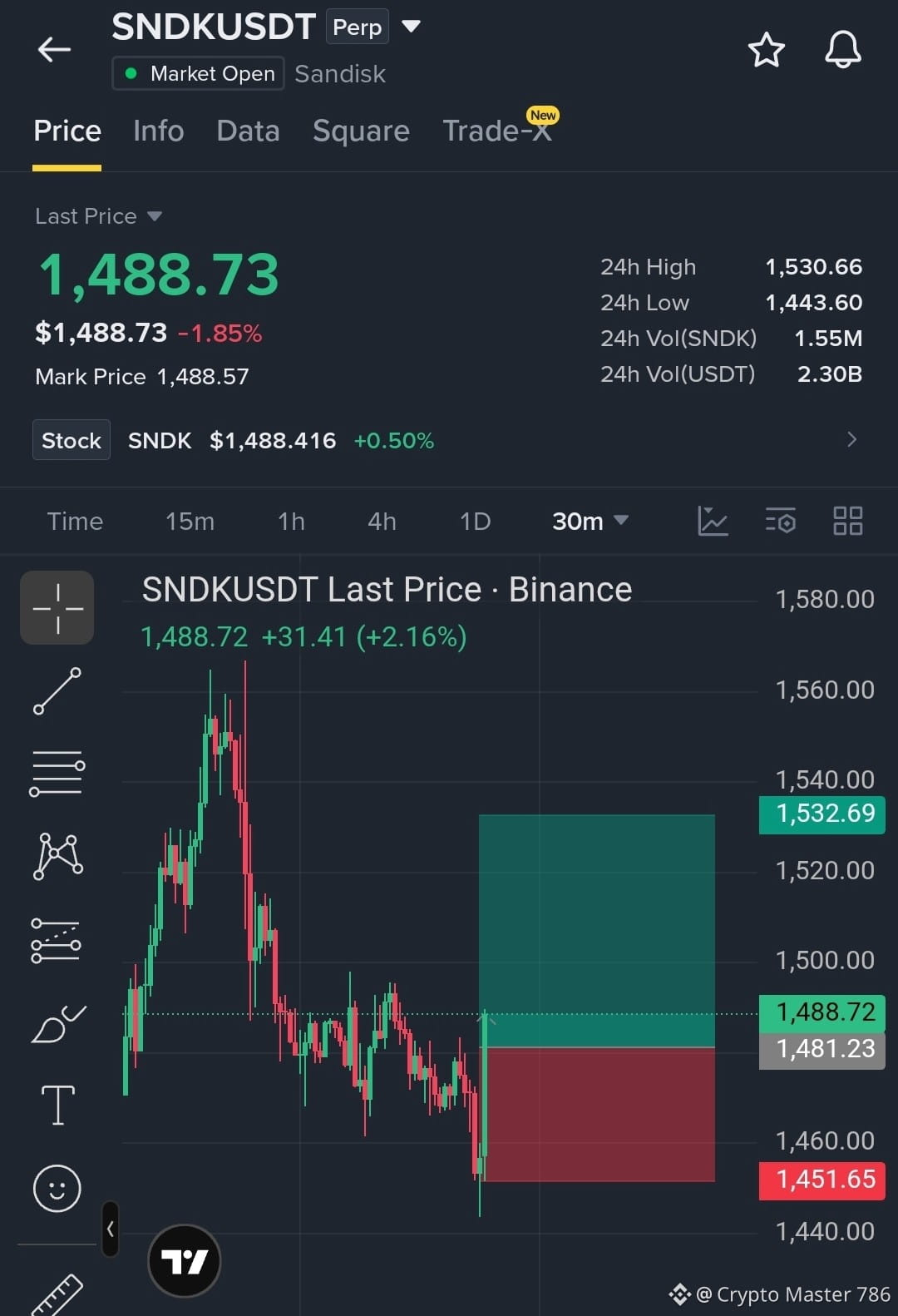Image resolution: width=898 pixels, height=1316 pixels.
Task: Tap the 24h Vol(USDT) value 2.30B
Action: tap(829, 374)
